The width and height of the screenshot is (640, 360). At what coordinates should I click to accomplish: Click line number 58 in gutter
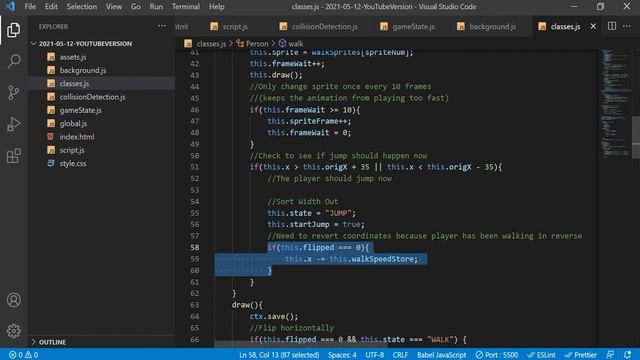[195, 247]
